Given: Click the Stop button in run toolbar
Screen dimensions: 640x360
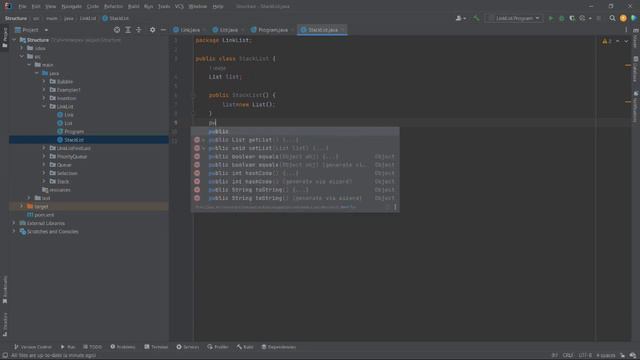Looking at the screenshot, I should (x=599, y=18).
